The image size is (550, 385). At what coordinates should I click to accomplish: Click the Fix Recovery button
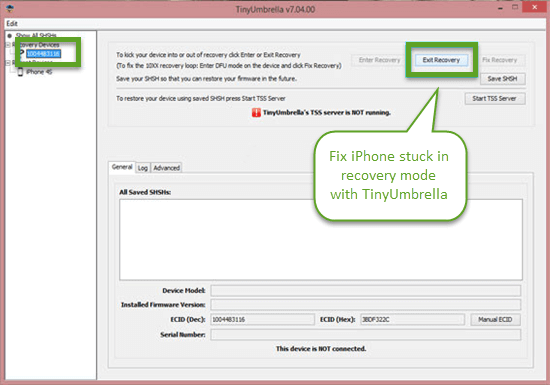tap(499, 60)
